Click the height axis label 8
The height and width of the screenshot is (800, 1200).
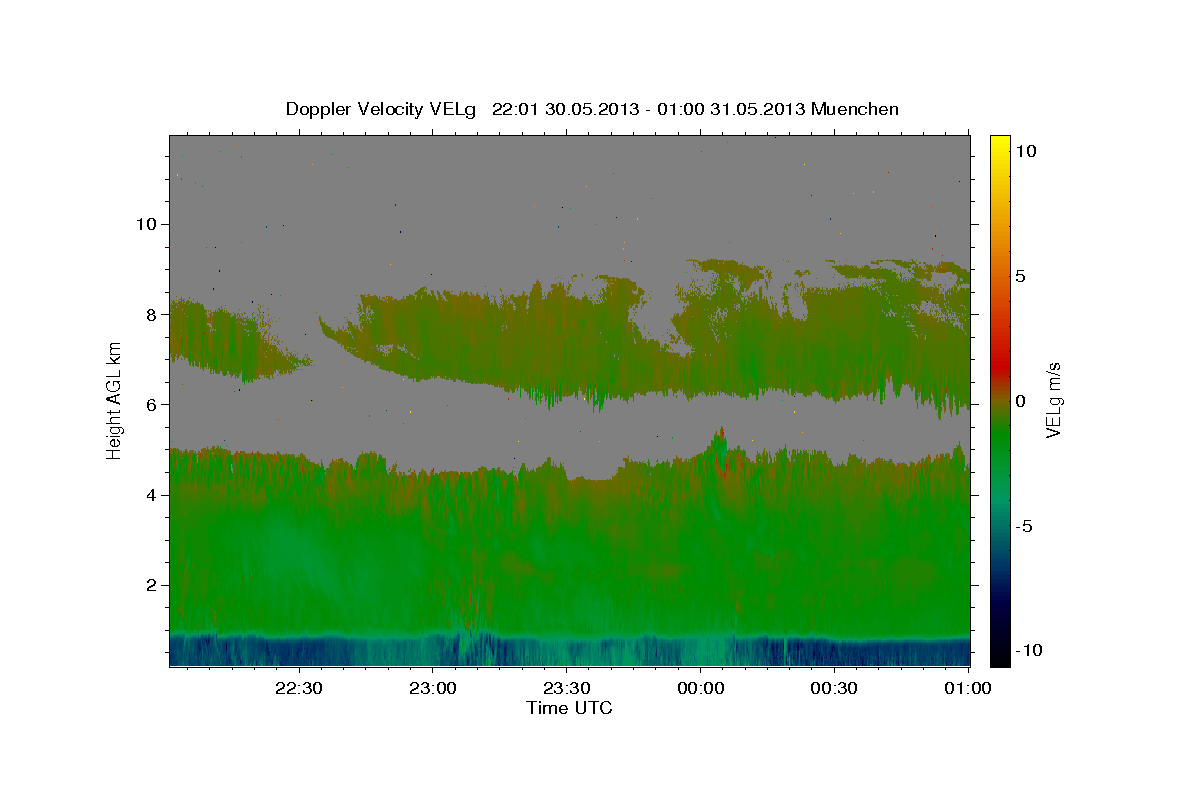pyautogui.click(x=151, y=314)
